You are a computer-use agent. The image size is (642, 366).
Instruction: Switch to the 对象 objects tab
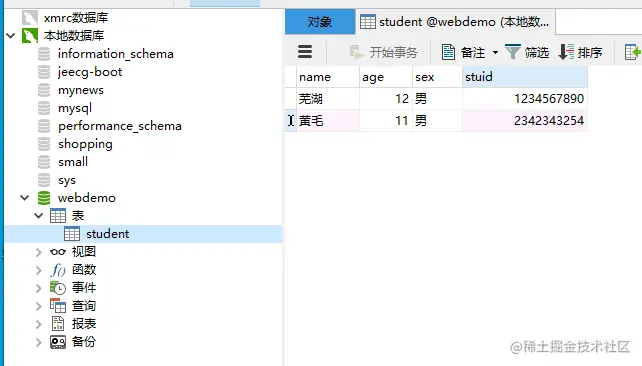(x=320, y=22)
